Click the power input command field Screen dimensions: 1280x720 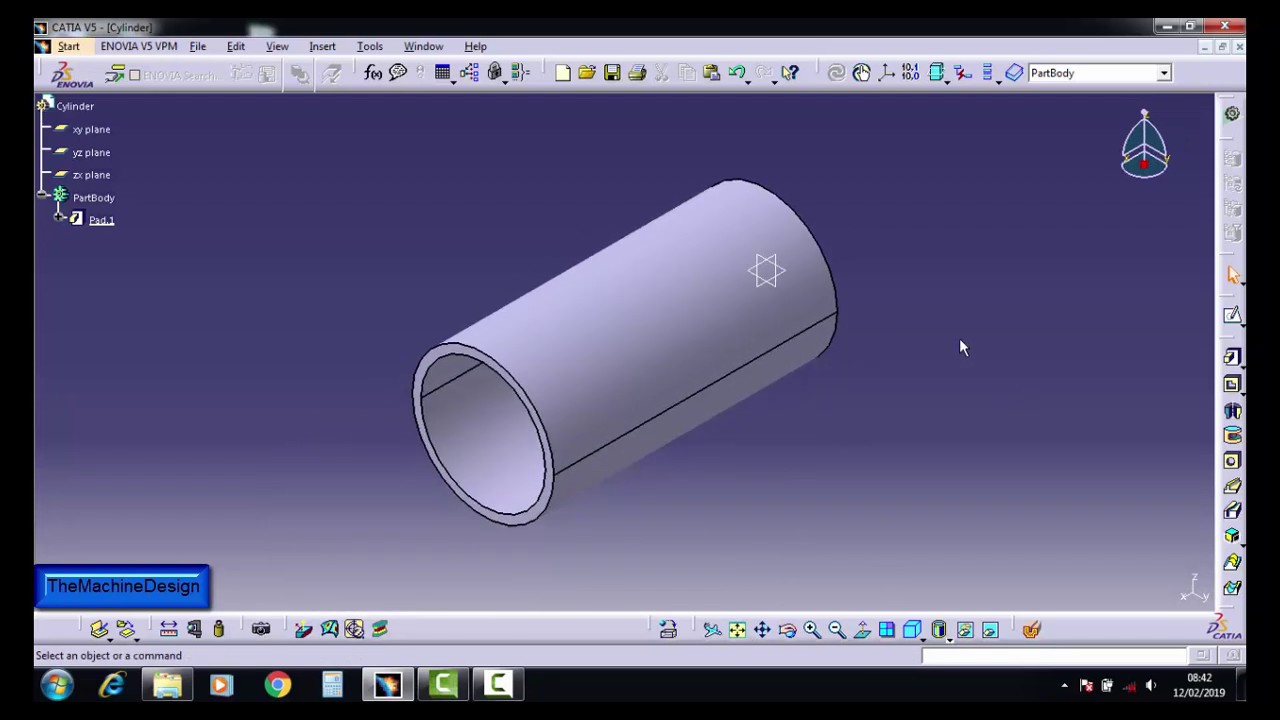coord(1053,656)
